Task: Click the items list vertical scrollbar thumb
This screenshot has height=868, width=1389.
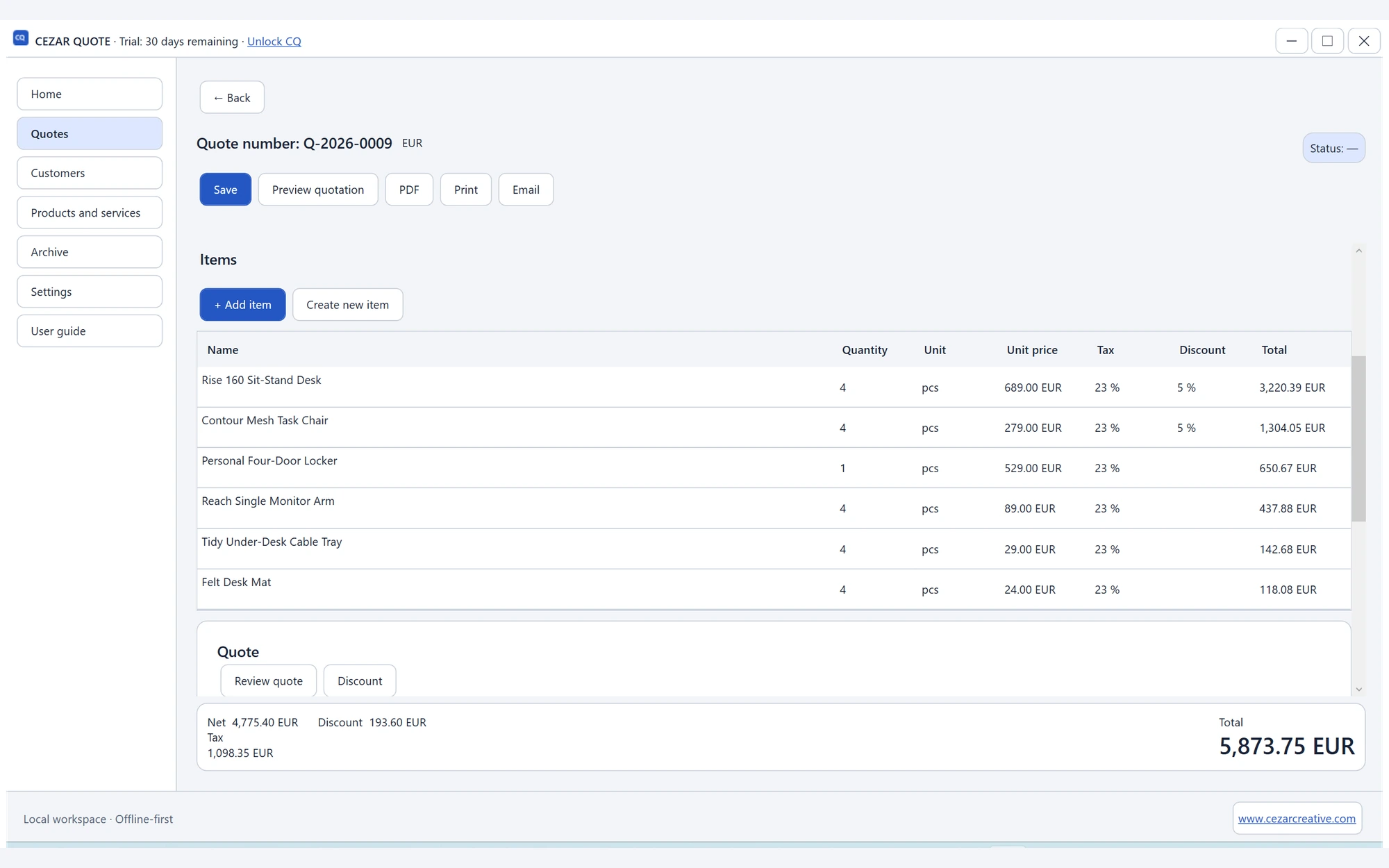Action: (x=1358, y=439)
